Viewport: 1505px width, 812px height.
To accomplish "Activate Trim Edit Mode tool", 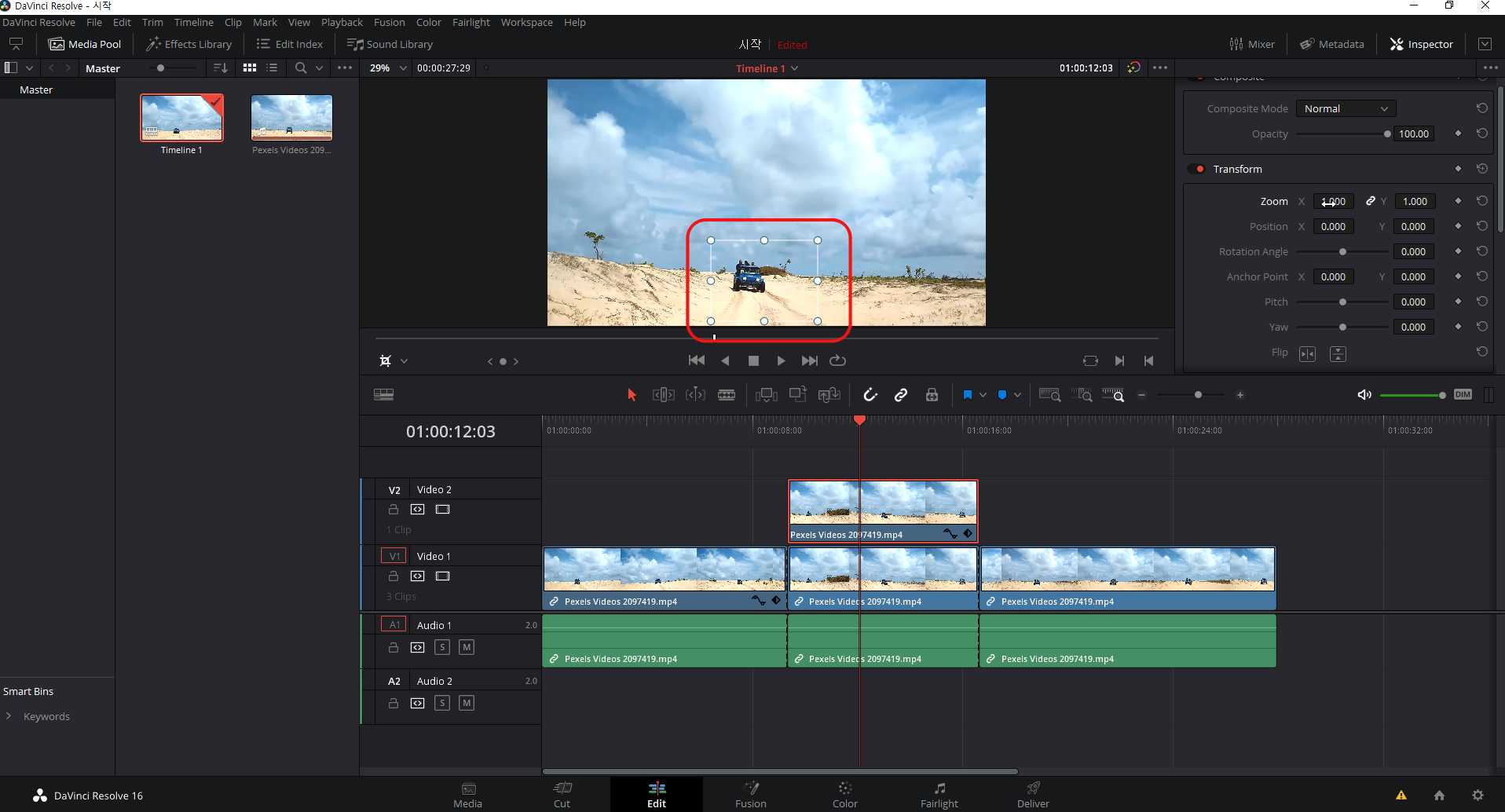I will [x=664, y=395].
